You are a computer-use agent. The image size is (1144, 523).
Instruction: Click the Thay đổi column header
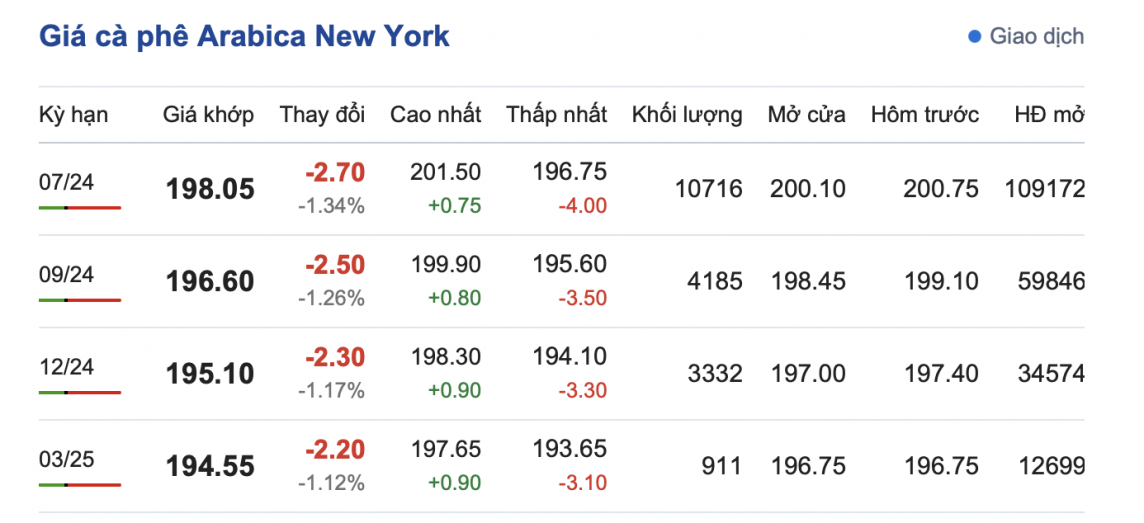(x=322, y=115)
